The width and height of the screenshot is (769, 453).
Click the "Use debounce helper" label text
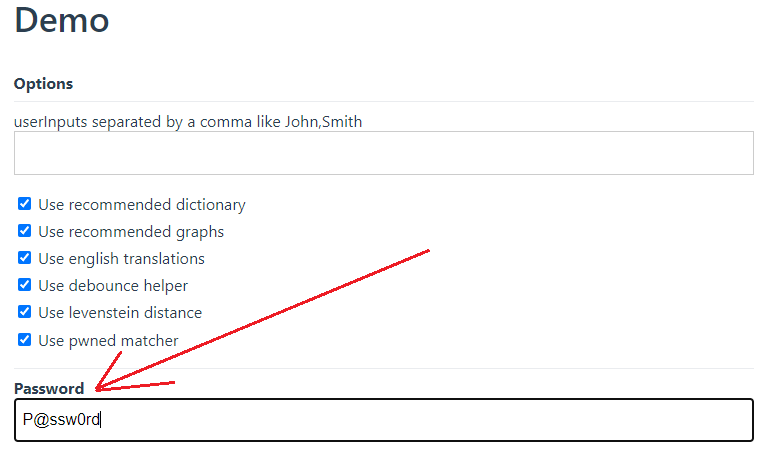coord(113,286)
